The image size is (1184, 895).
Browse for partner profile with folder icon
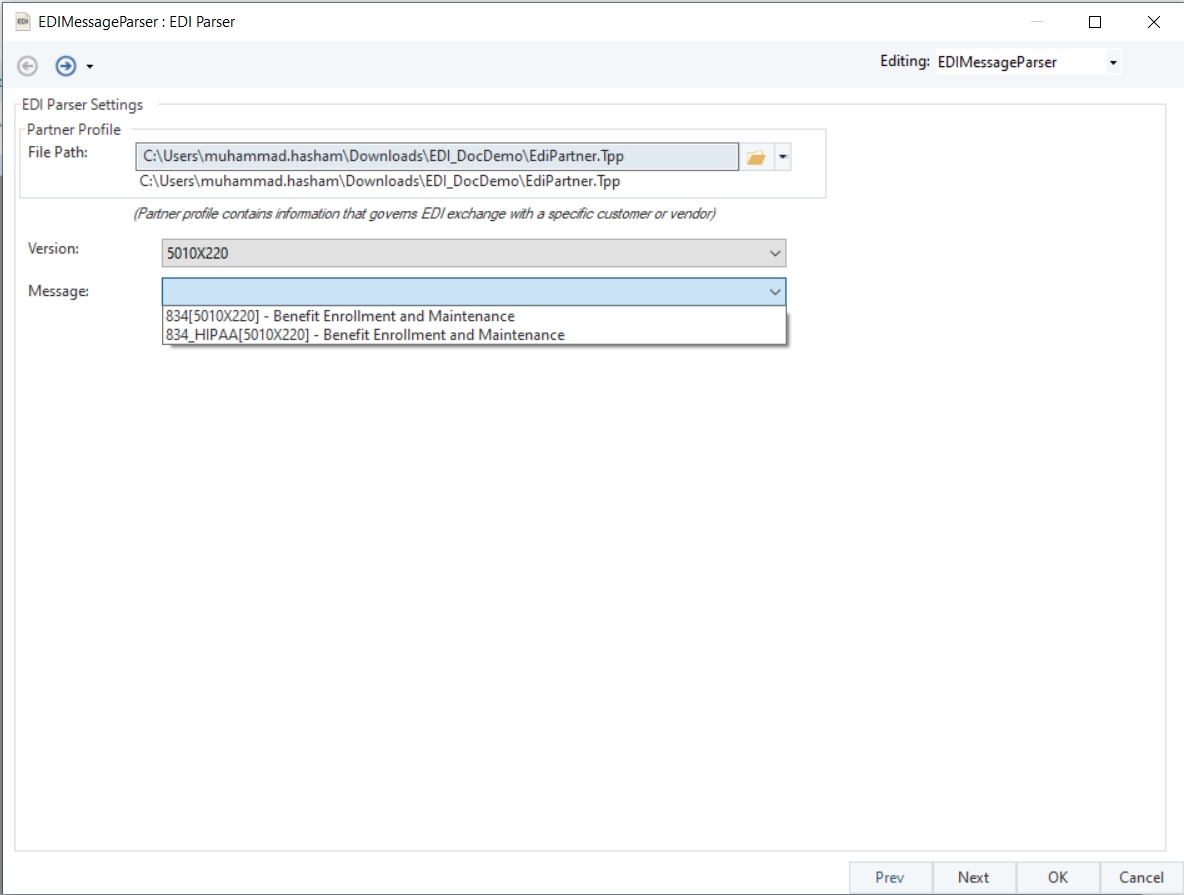(756, 157)
